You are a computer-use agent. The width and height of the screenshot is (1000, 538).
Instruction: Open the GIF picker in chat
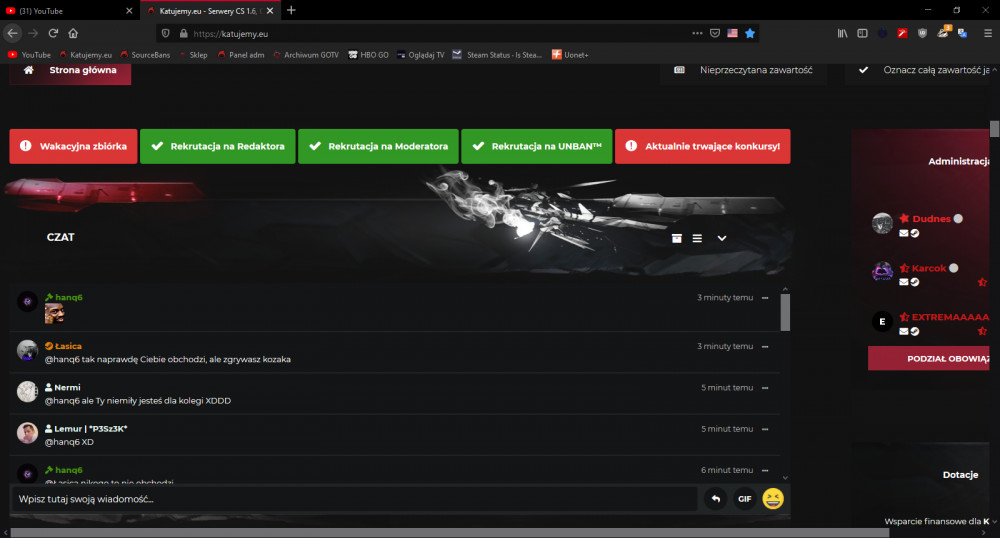pos(744,499)
